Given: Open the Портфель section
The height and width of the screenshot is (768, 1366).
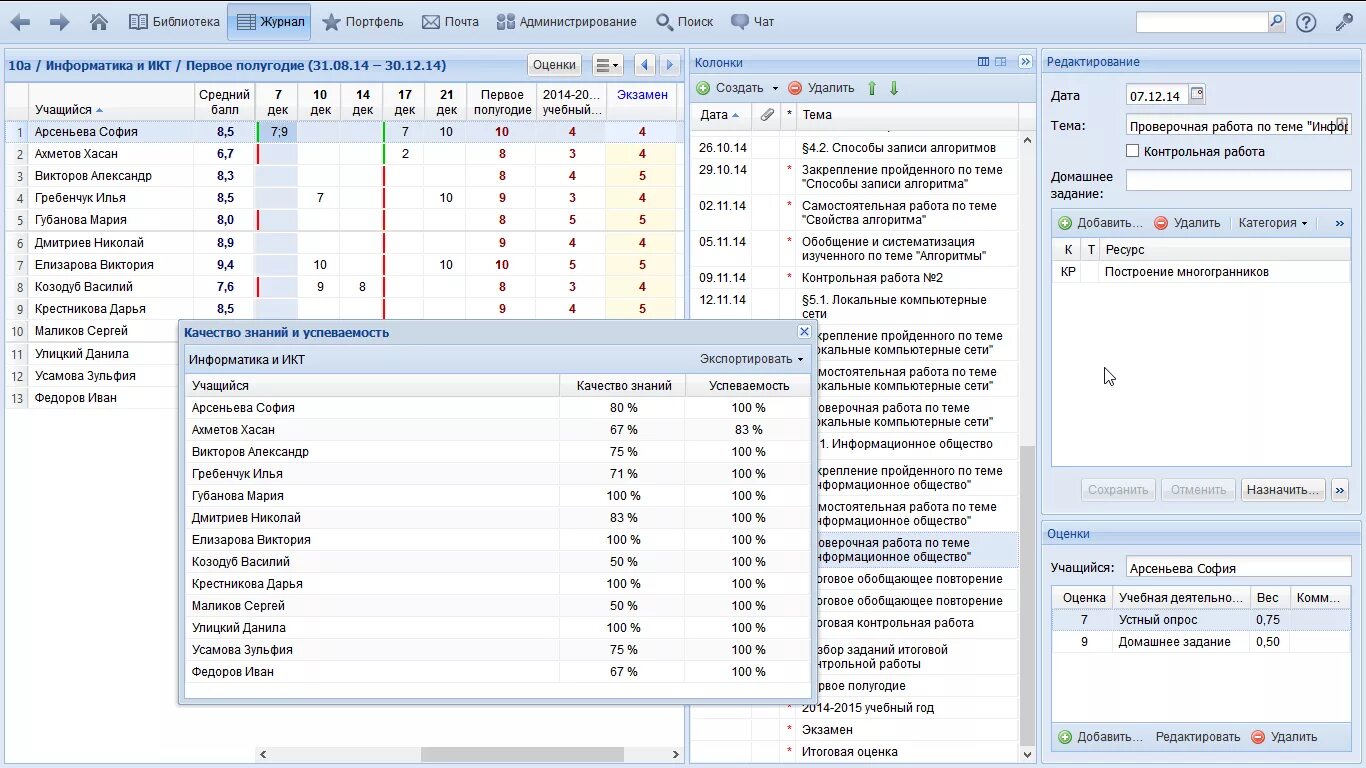Looking at the screenshot, I should (x=362, y=22).
